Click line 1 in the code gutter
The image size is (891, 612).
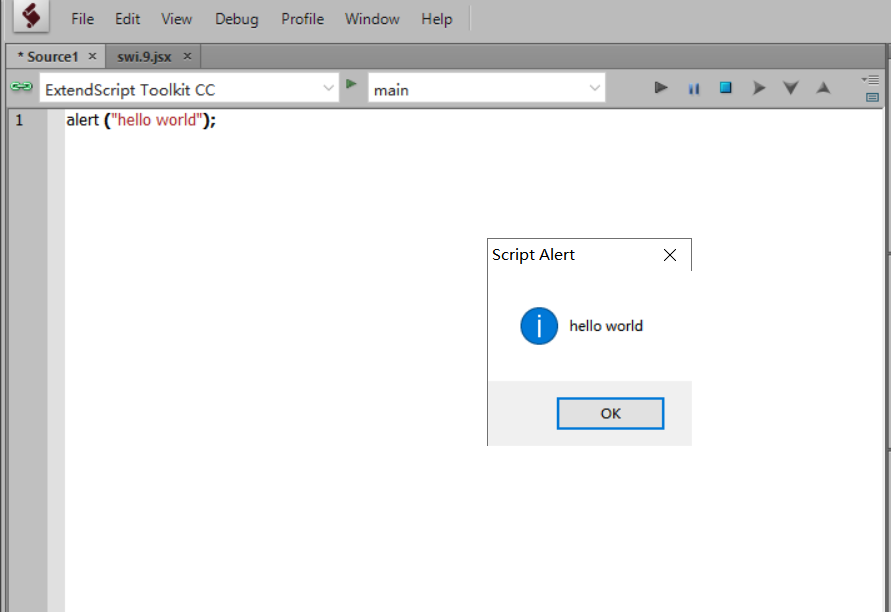click(19, 120)
